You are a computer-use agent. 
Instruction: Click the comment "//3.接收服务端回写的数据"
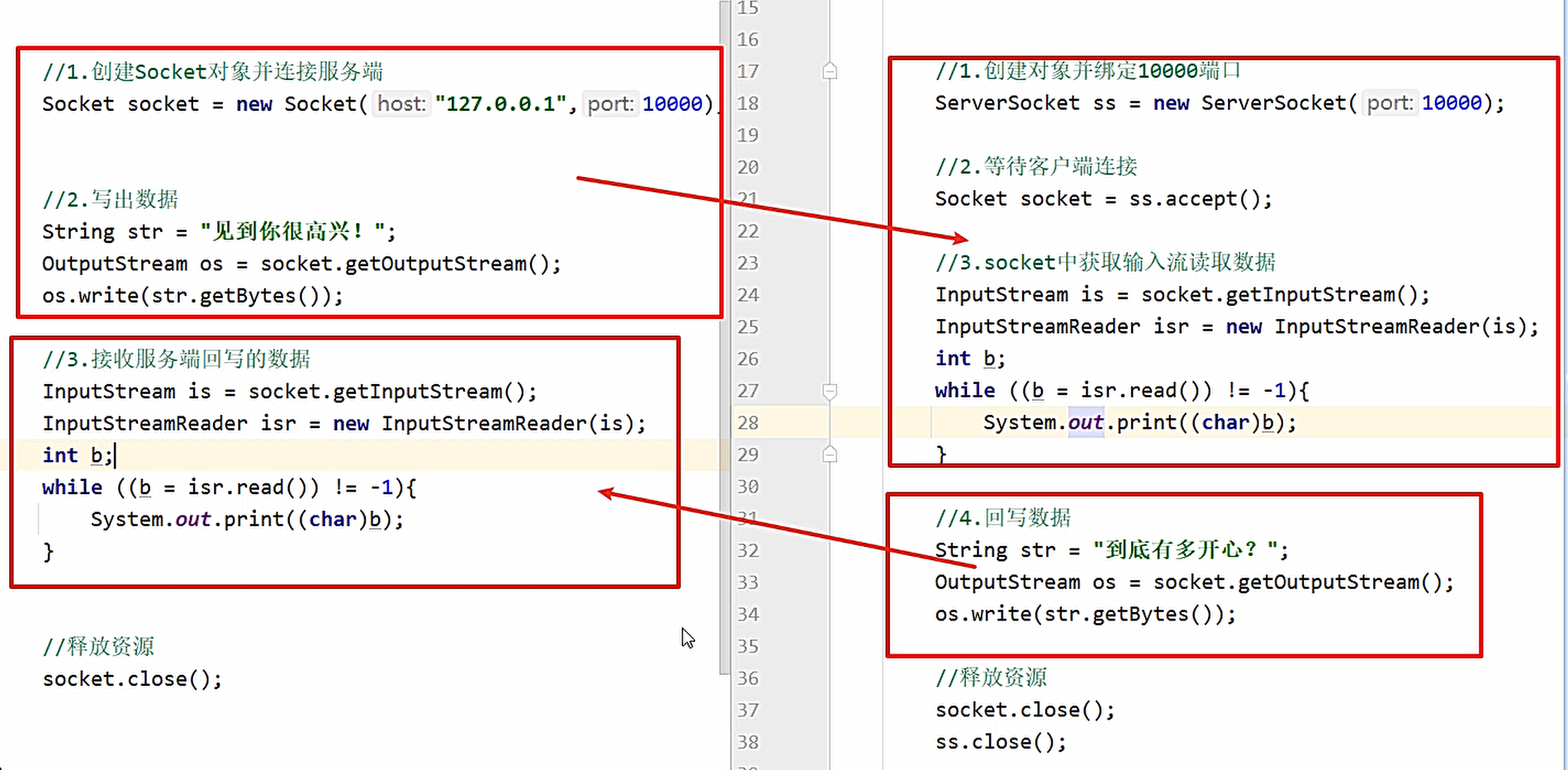[x=177, y=359]
